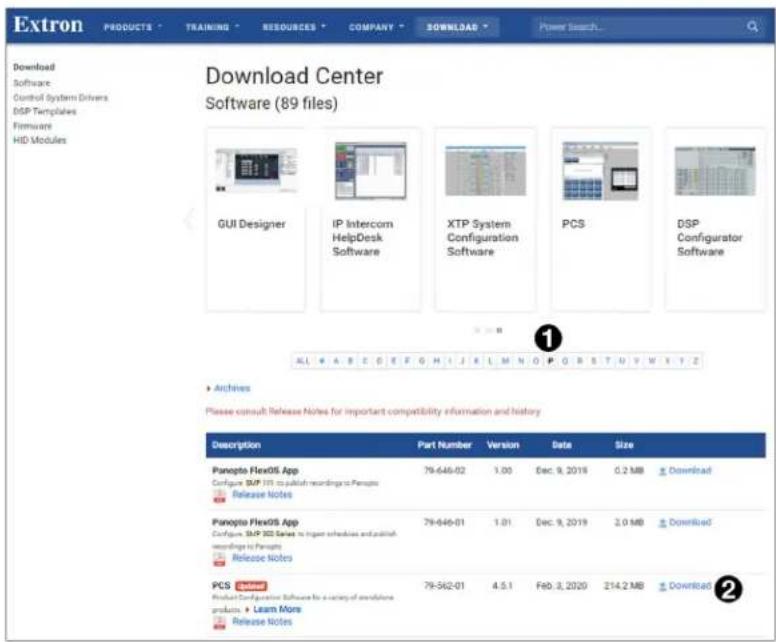
Task: Filter software by letter G
Action: point(422,361)
